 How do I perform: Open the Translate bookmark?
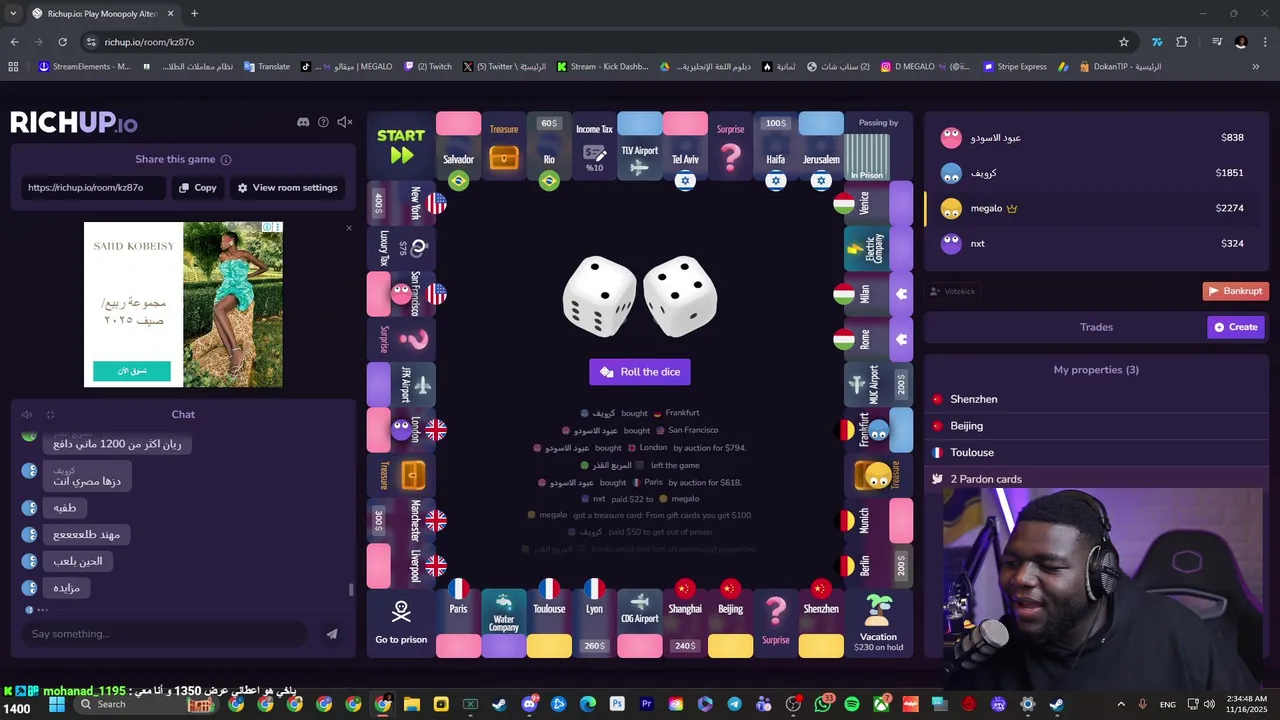point(266,67)
